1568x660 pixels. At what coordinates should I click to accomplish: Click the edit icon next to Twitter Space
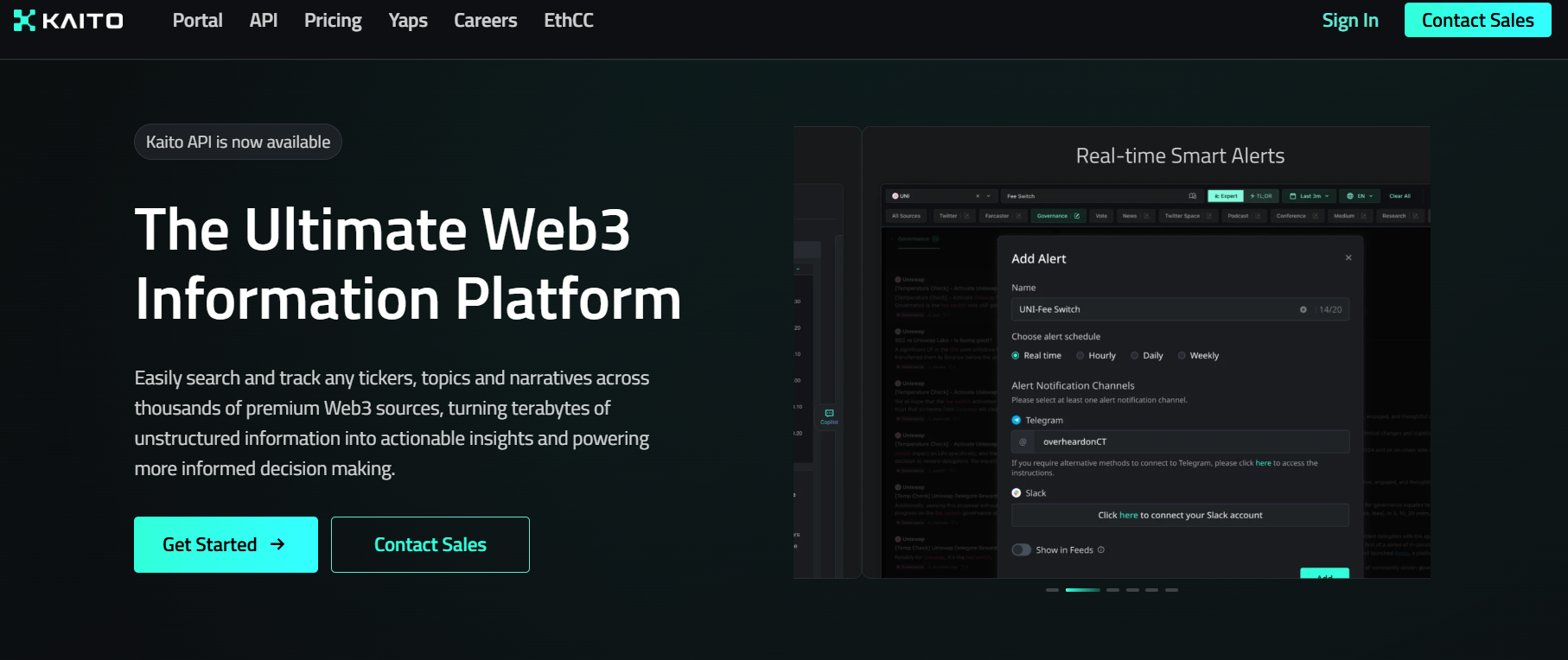(1208, 216)
